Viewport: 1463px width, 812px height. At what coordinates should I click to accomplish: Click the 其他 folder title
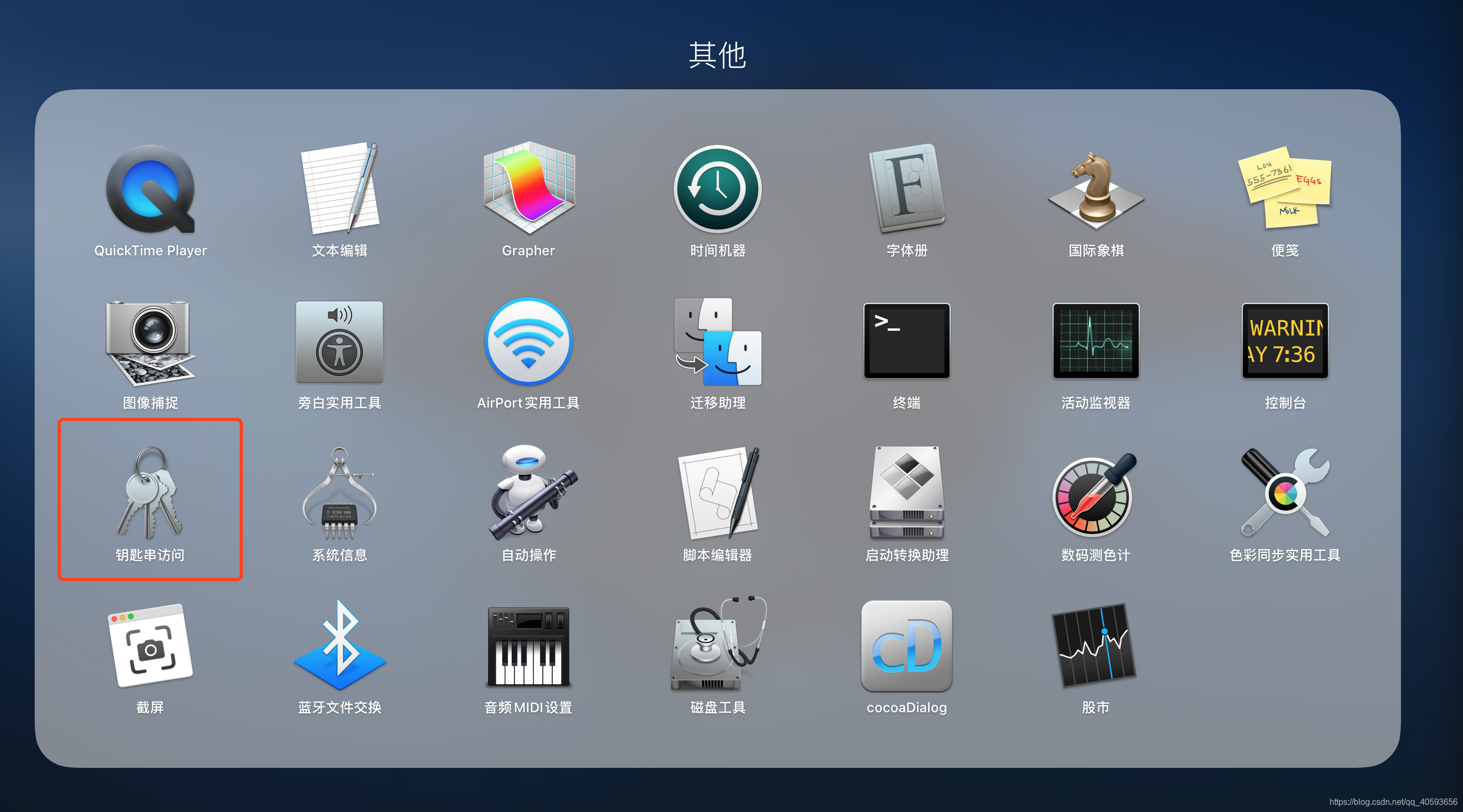pos(717,55)
